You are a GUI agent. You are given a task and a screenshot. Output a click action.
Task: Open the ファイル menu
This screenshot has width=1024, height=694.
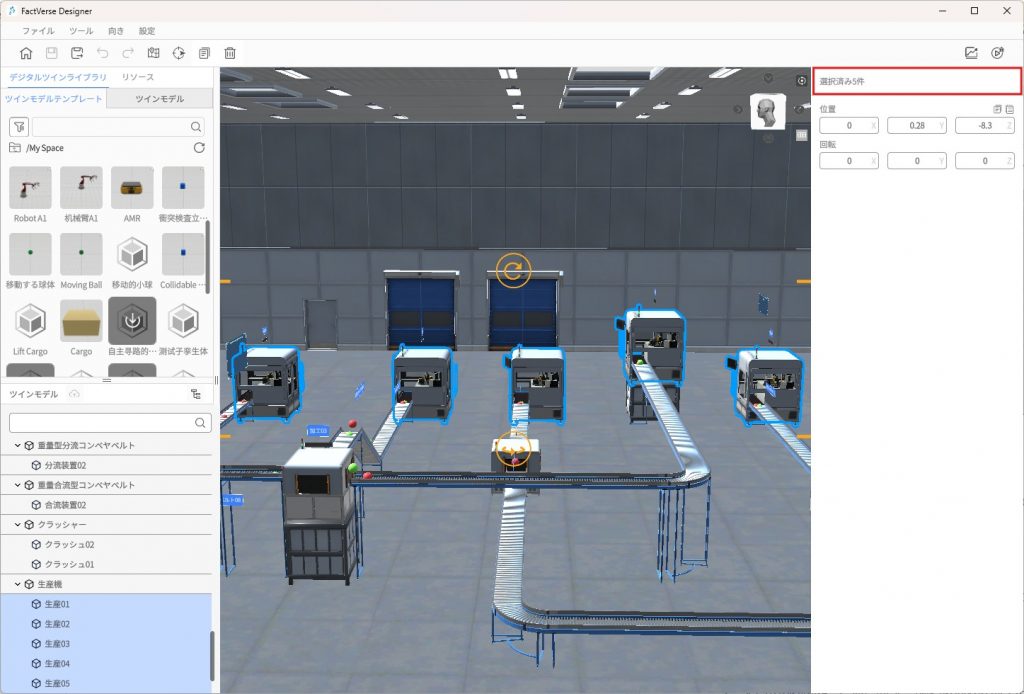[x=38, y=31]
